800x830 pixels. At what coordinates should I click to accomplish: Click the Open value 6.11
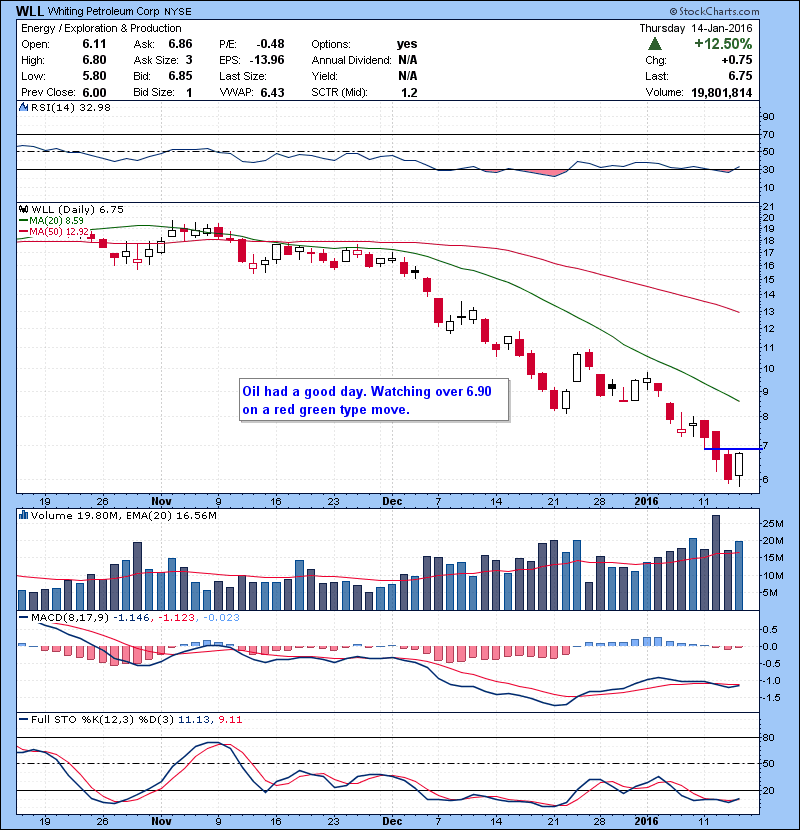[x=94, y=44]
